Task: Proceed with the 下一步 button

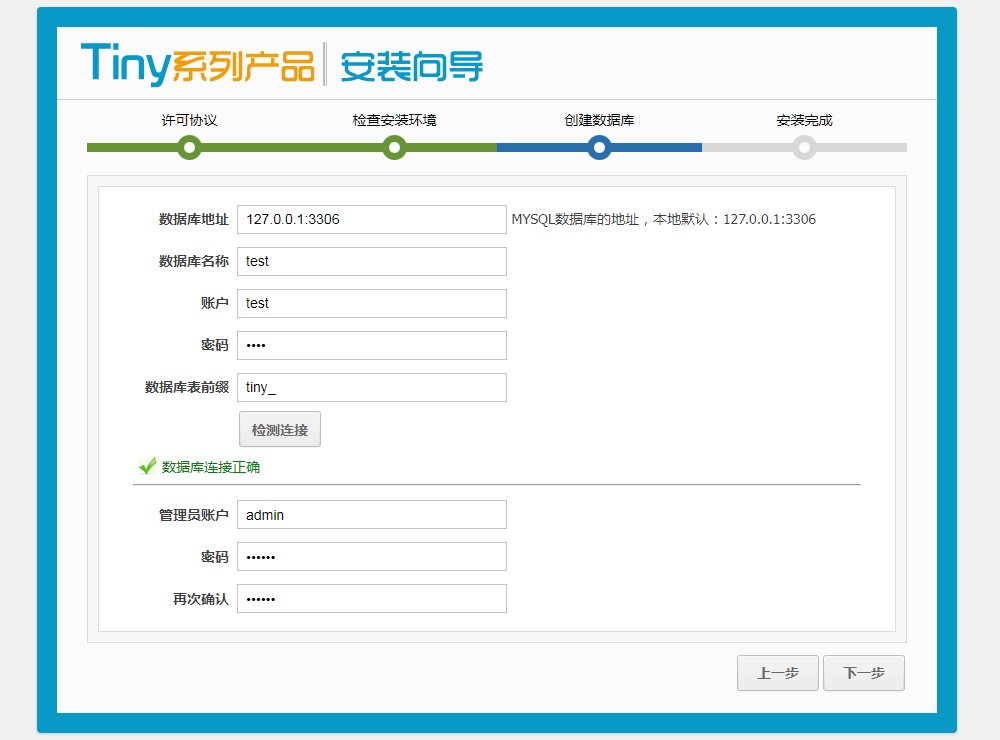Action: click(864, 673)
